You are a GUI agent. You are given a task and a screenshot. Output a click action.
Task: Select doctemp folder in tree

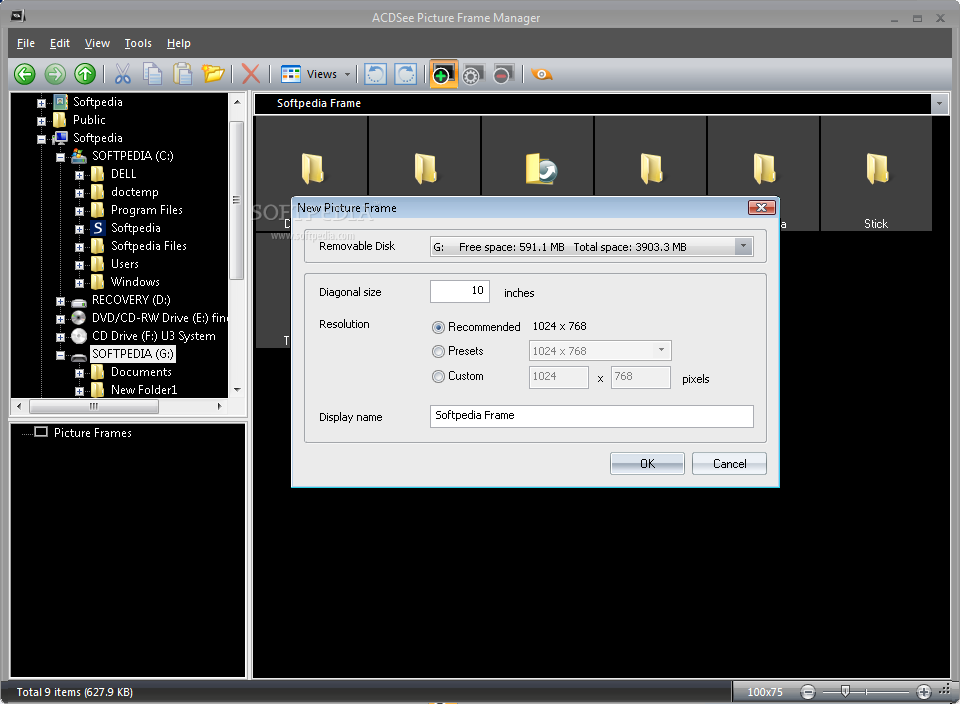(x=135, y=192)
